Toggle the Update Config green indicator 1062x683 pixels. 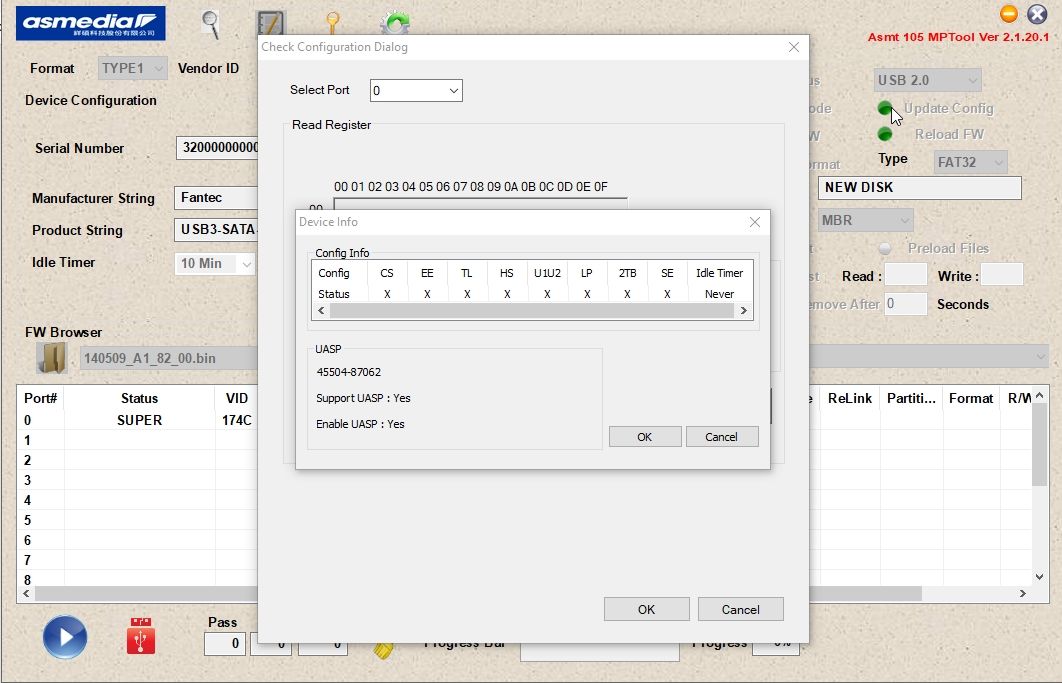click(885, 108)
